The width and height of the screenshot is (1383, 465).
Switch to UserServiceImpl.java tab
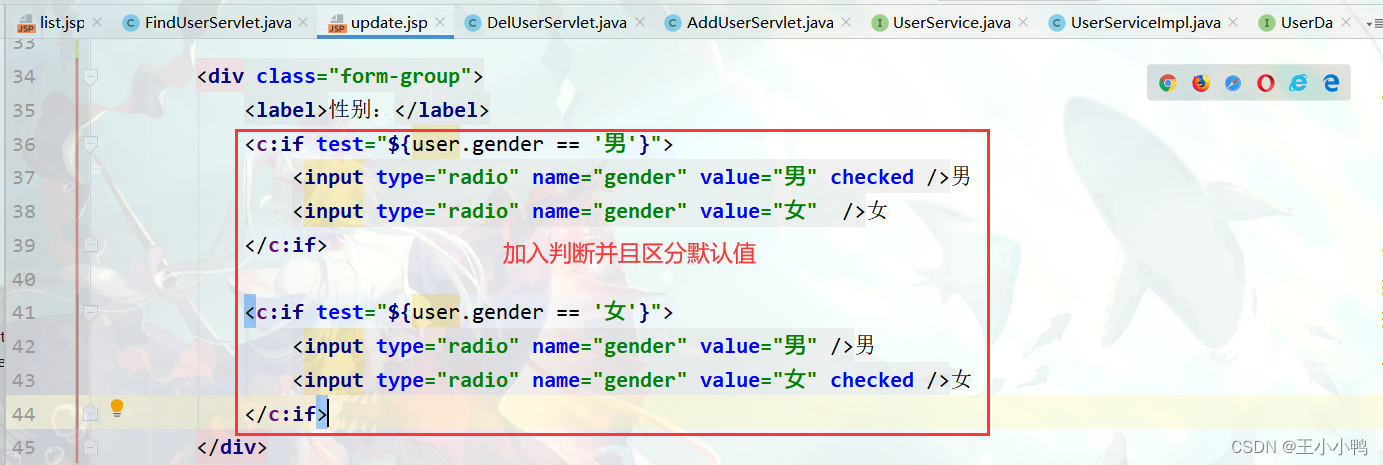pos(1147,22)
